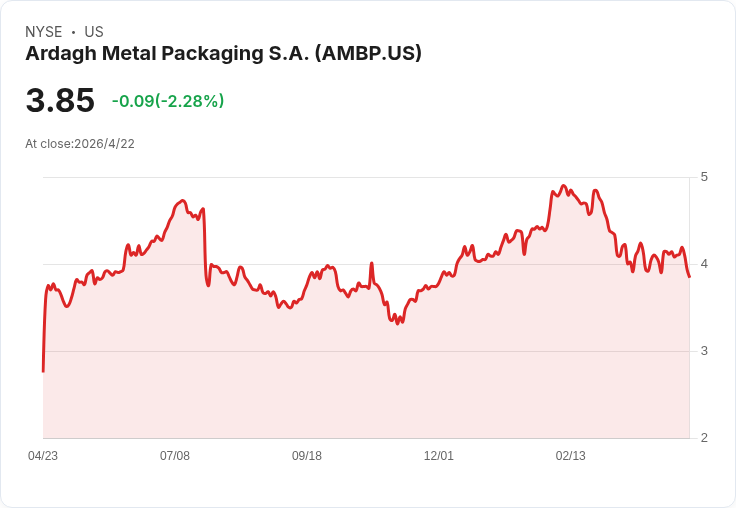Click the starting point of the price line
This screenshot has height=508, width=736.
click(44, 371)
